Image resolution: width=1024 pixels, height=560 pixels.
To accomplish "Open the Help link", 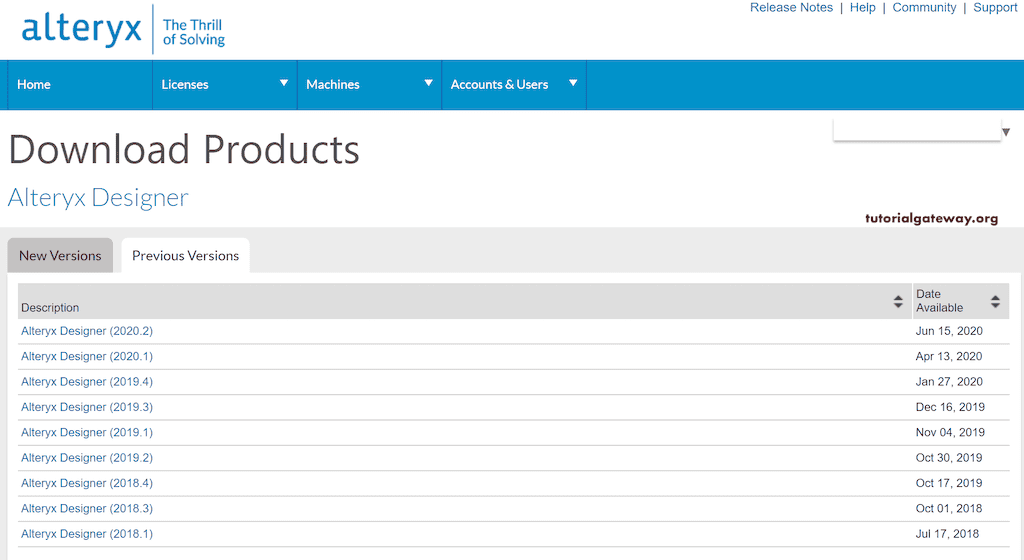I will [x=862, y=8].
